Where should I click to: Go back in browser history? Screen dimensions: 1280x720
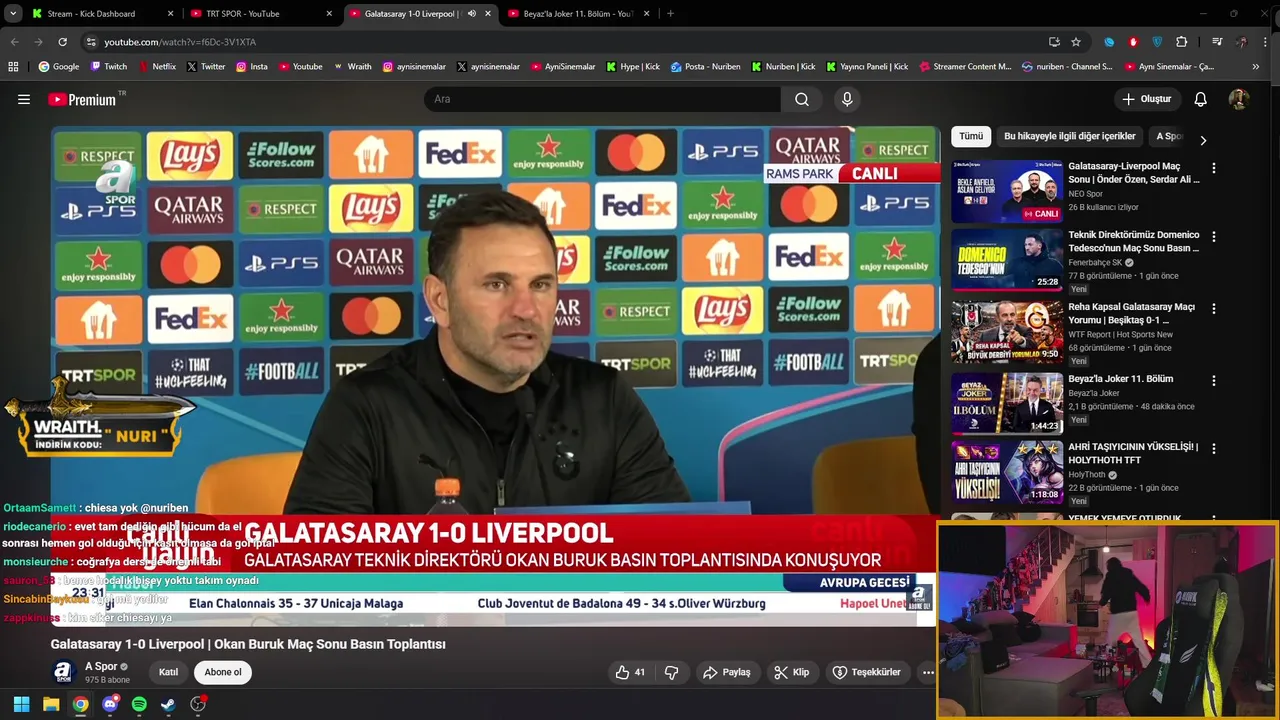pos(14,42)
